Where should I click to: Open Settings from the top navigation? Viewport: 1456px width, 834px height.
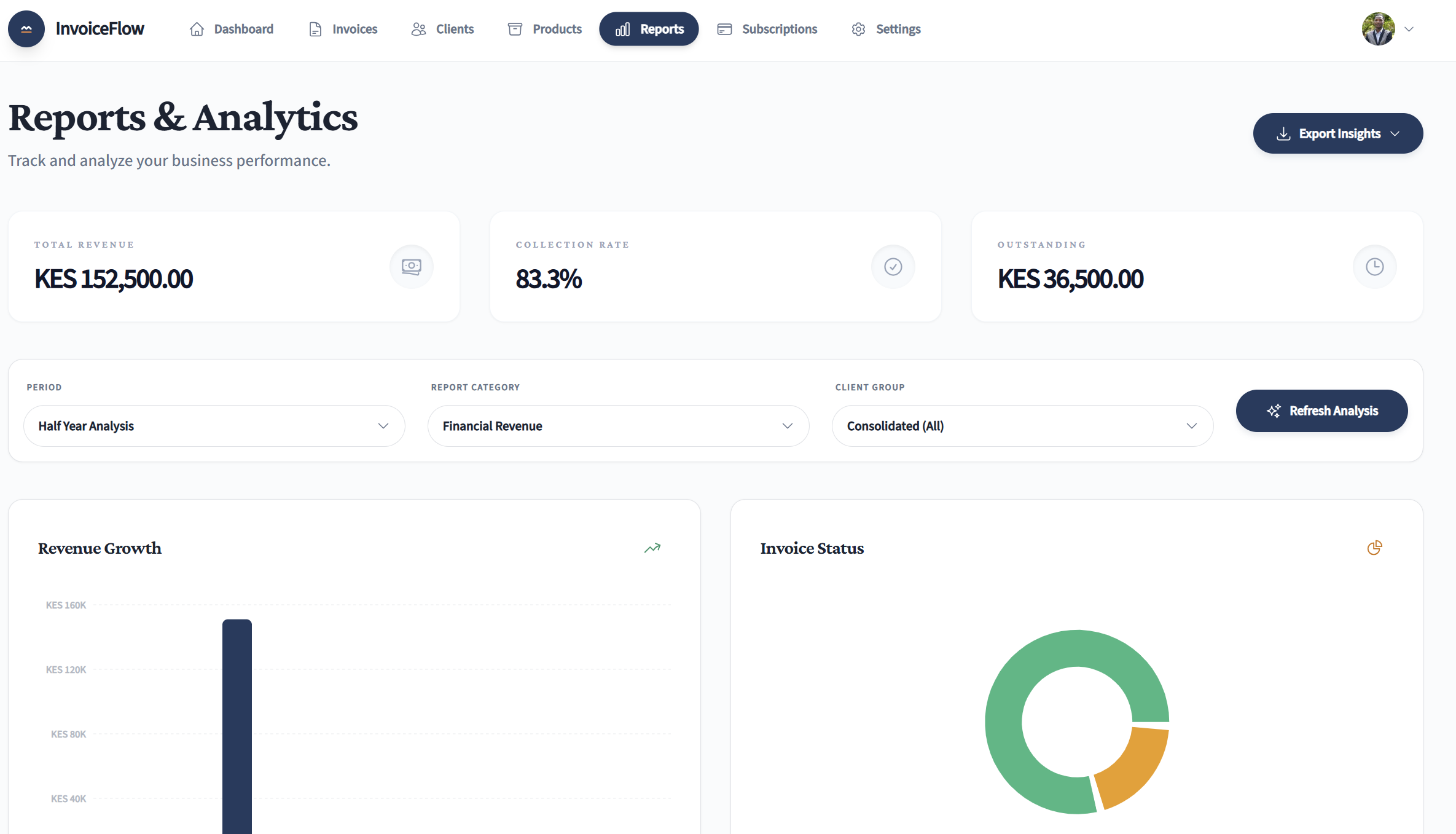(x=886, y=29)
